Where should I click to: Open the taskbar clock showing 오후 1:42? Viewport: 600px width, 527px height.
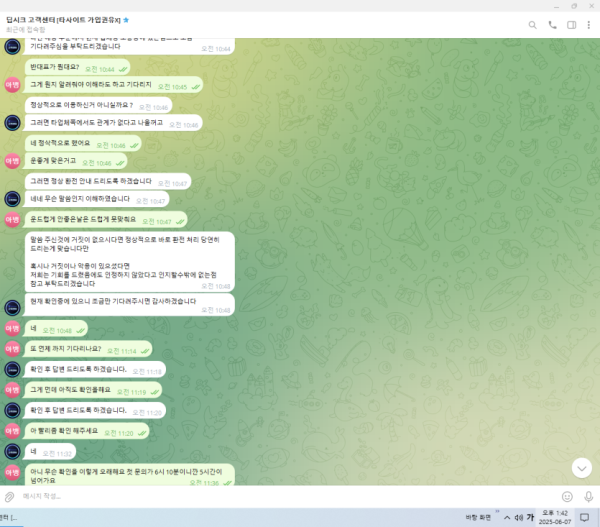point(555,517)
